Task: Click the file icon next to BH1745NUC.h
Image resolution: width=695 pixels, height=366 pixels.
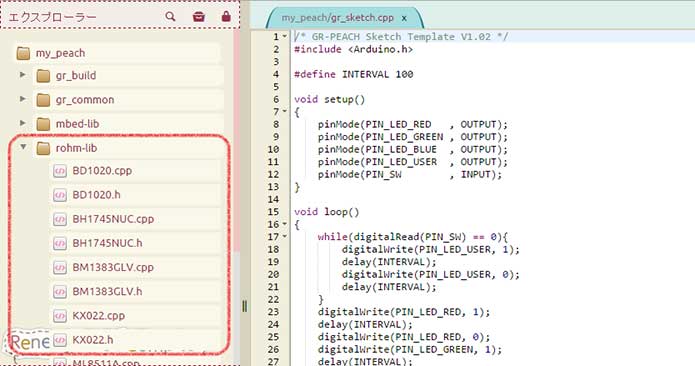Action: [x=60, y=243]
